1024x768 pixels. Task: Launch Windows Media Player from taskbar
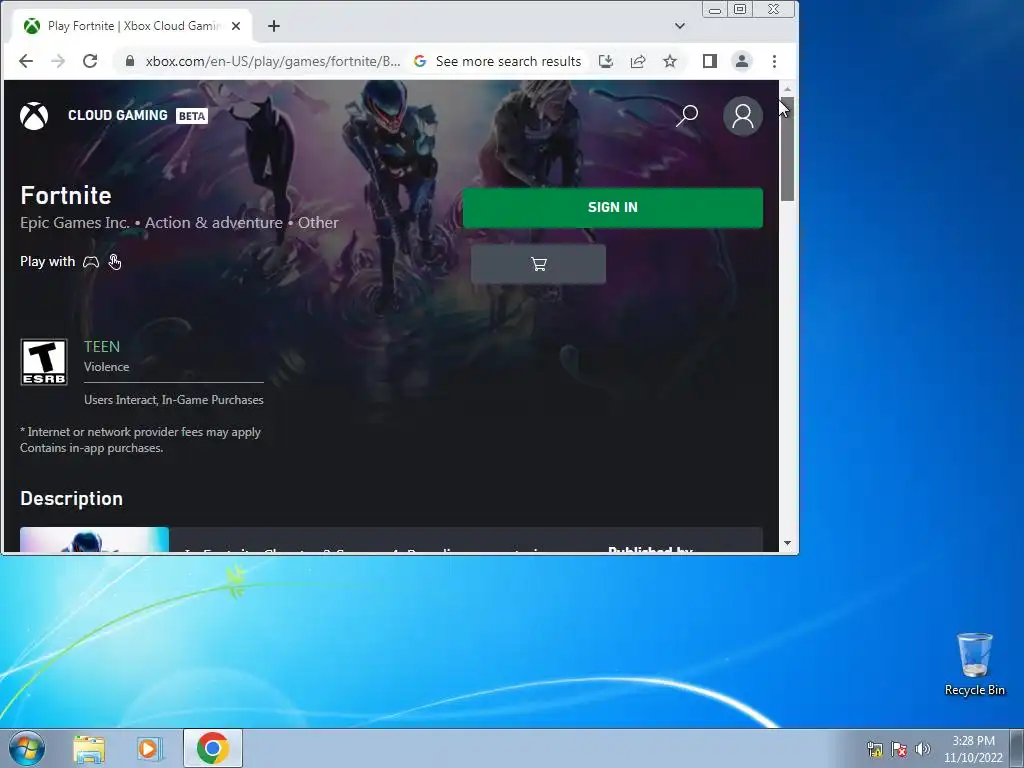tap(148, 748)
